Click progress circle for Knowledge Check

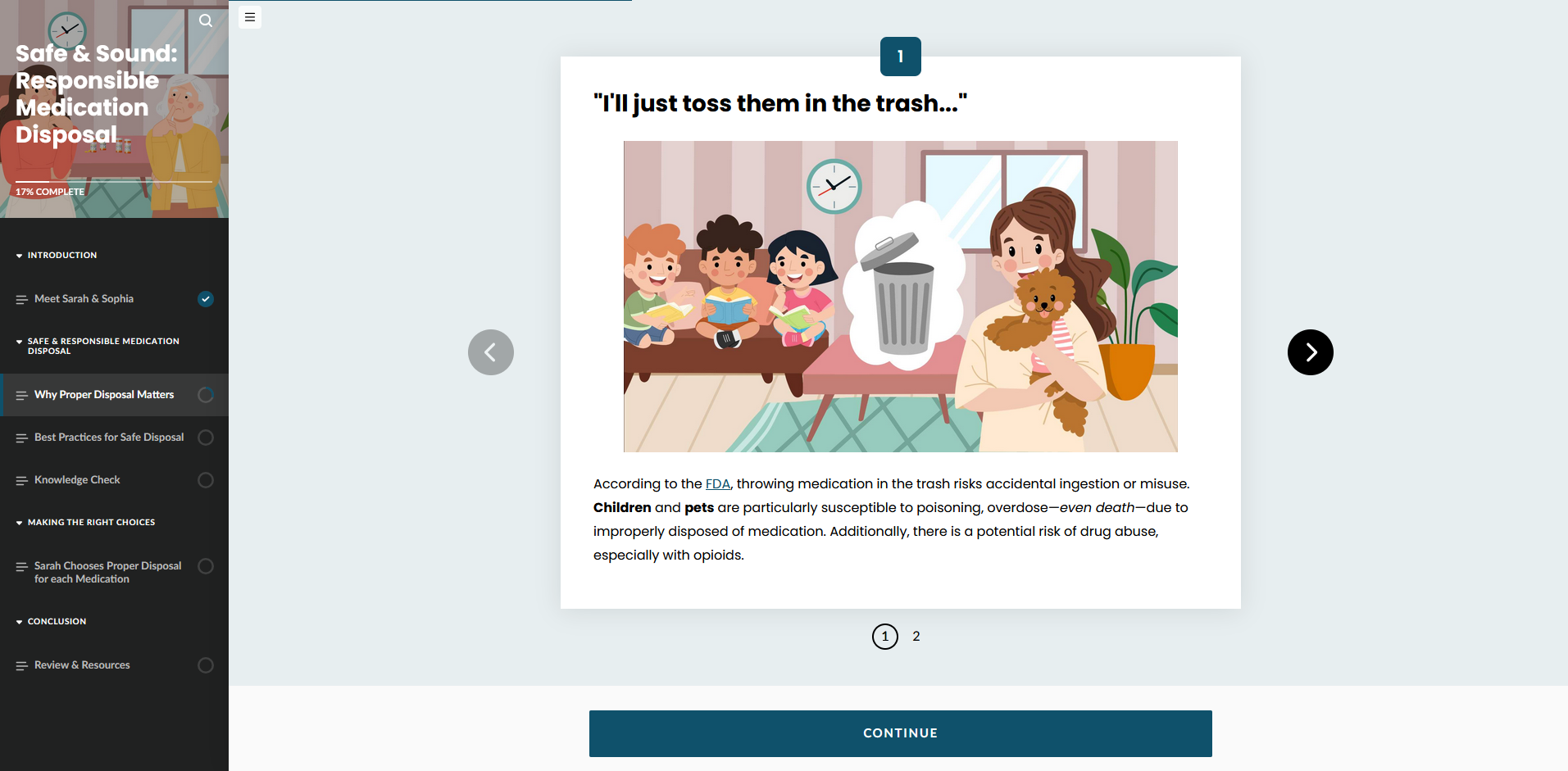[206, 480]
